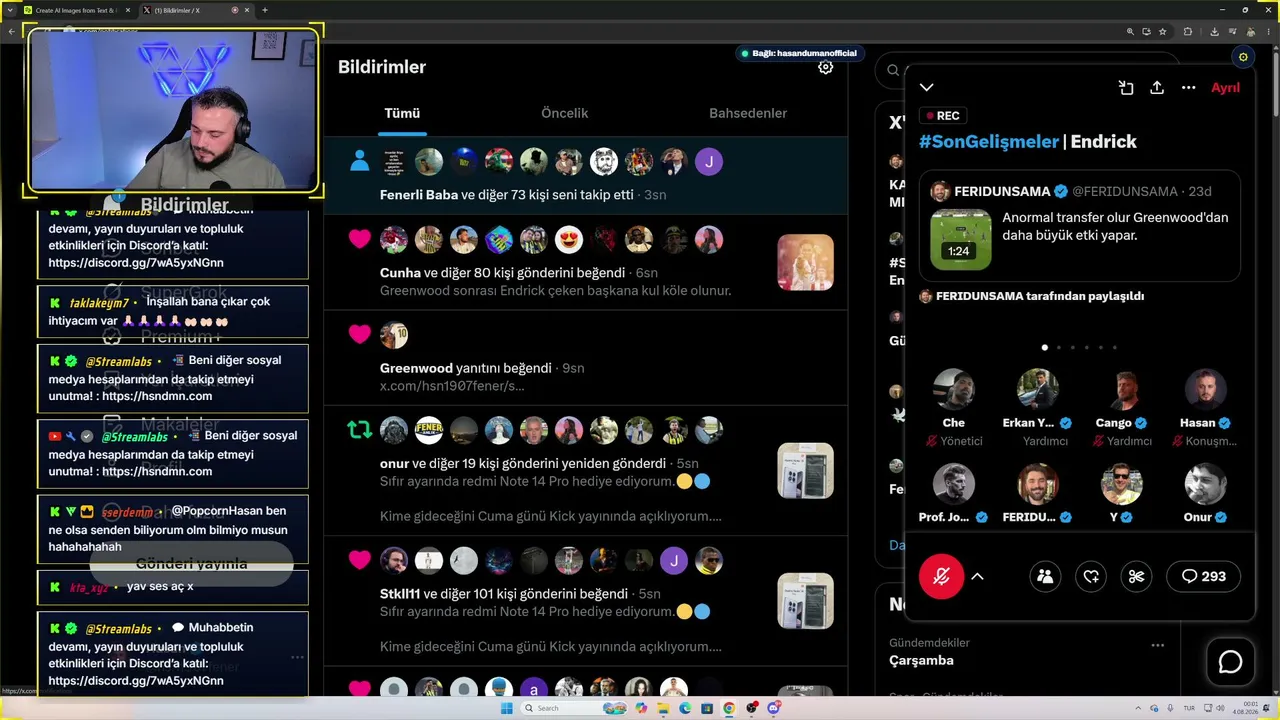
Task: Switch to the Öncelik notifications tab
Action: 565,113
